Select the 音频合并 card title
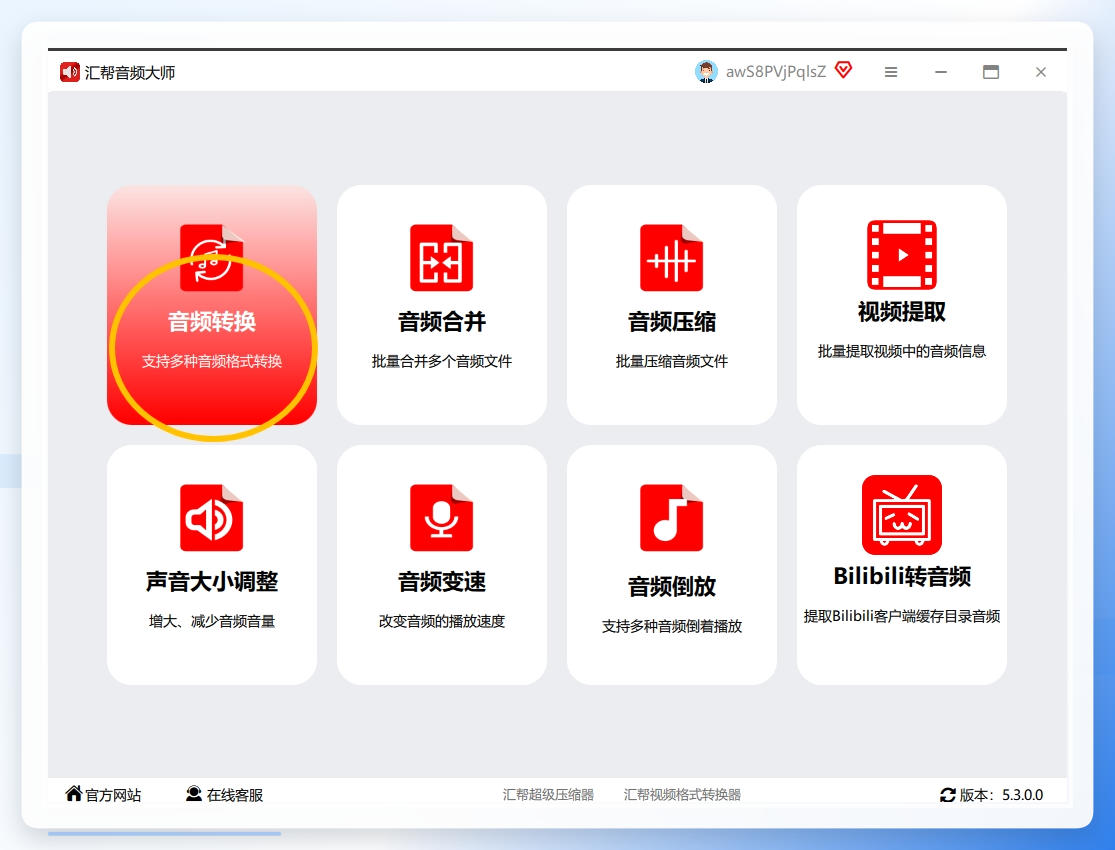This screenshot has height=850, width=1115. tap(442, 322)
